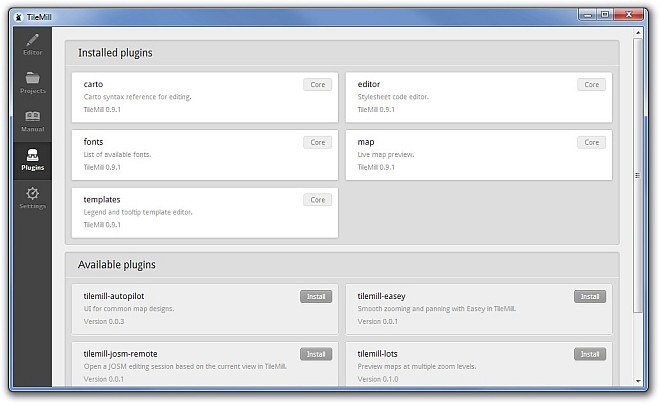660x404 pixels.
Task: Click the Core badge on the map plugin
Action: pyautogui.click(x=591, y=142)
